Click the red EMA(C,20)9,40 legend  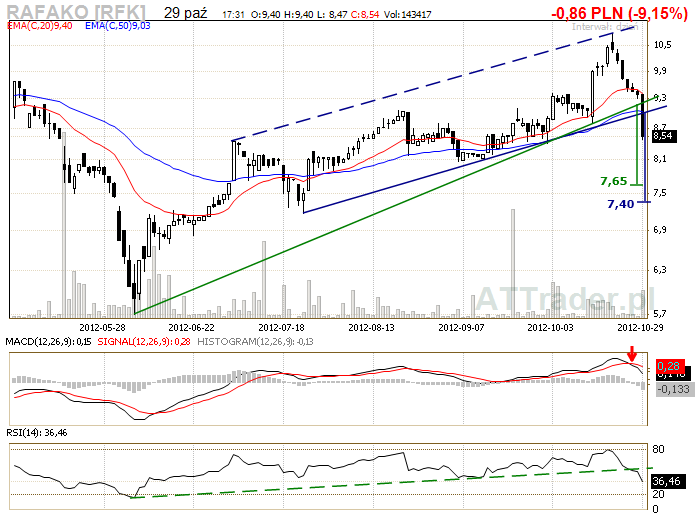[40, 26]
